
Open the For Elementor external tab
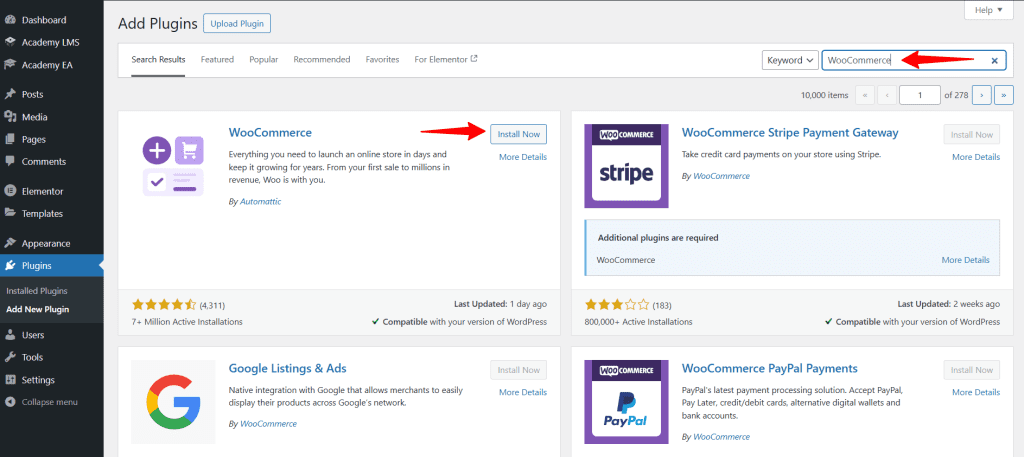446,59
